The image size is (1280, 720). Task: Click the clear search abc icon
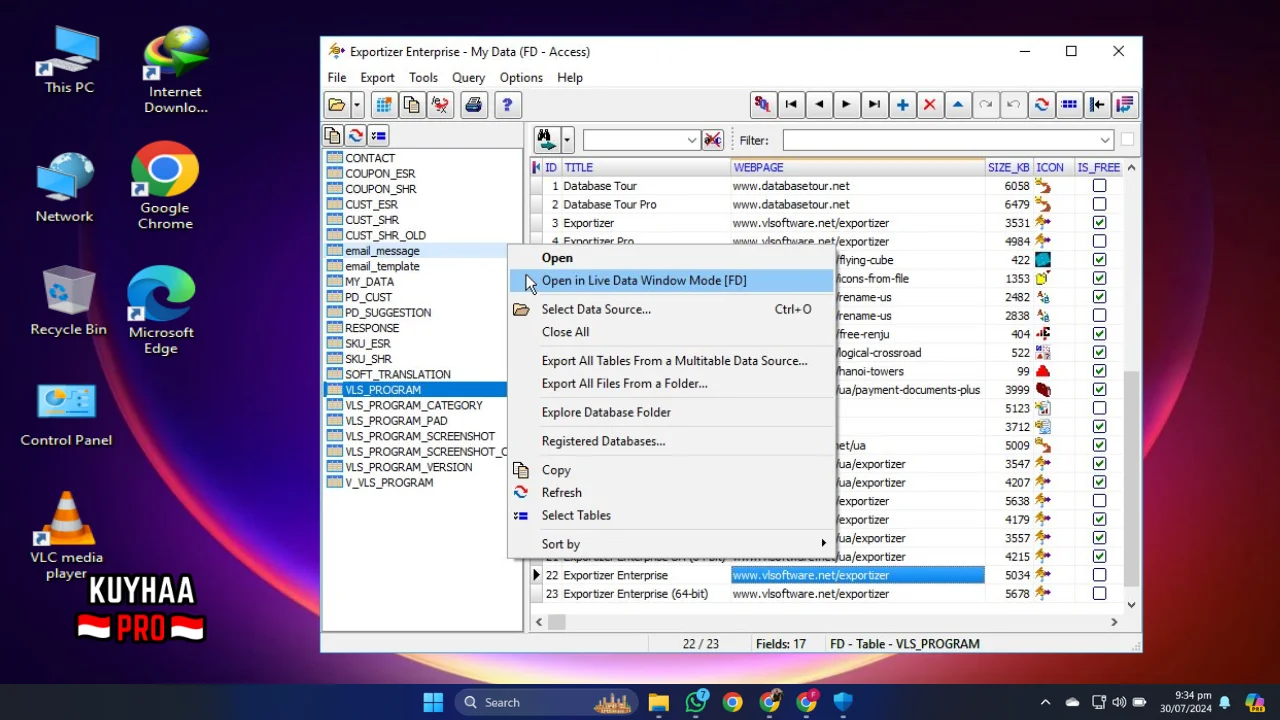click(x=712, y=140)
